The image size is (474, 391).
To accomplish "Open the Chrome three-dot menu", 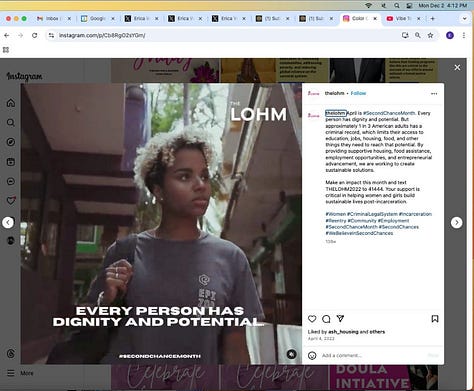I will pos(464,35).
